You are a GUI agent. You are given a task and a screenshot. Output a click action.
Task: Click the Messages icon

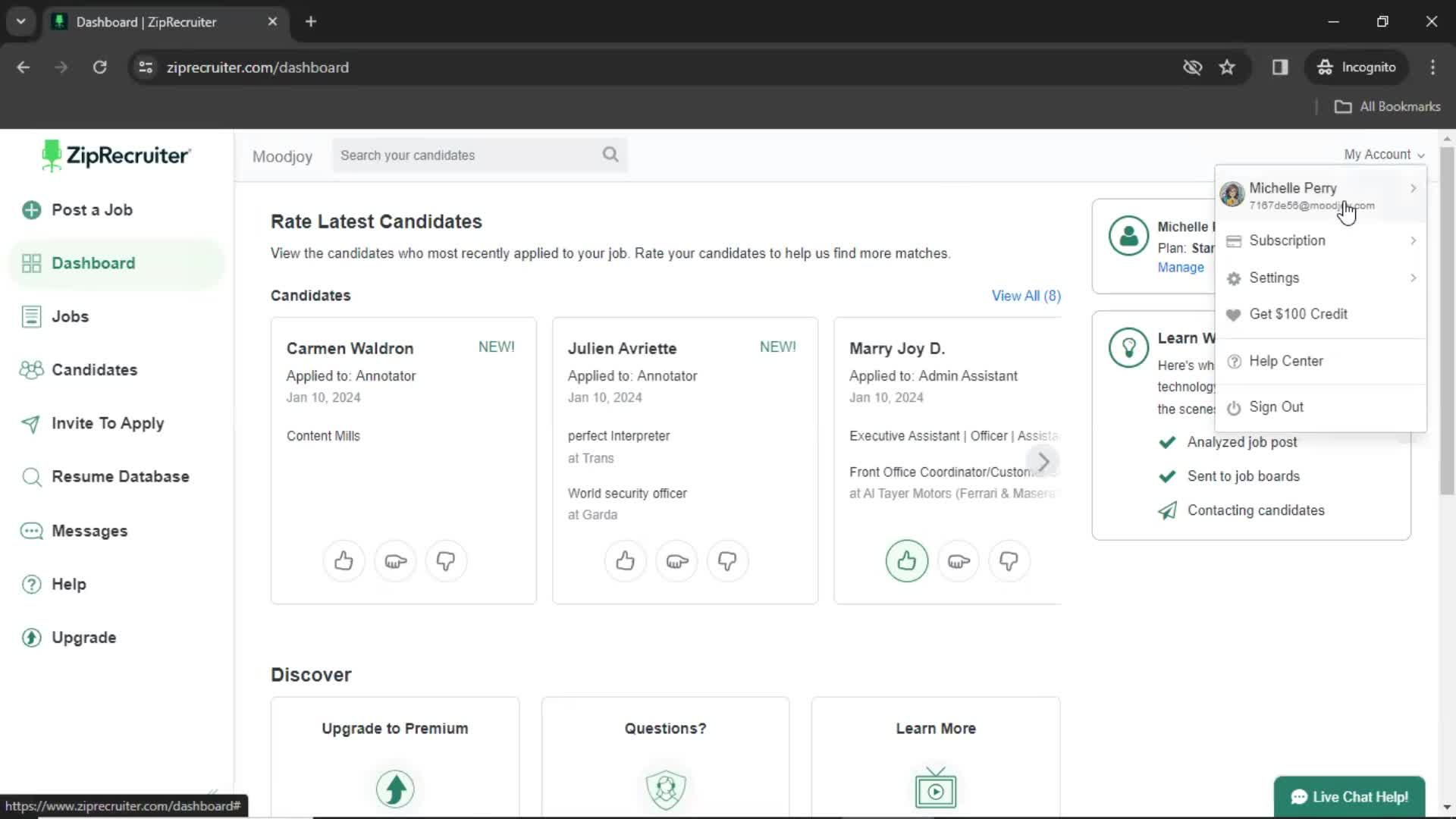point(30,530)
